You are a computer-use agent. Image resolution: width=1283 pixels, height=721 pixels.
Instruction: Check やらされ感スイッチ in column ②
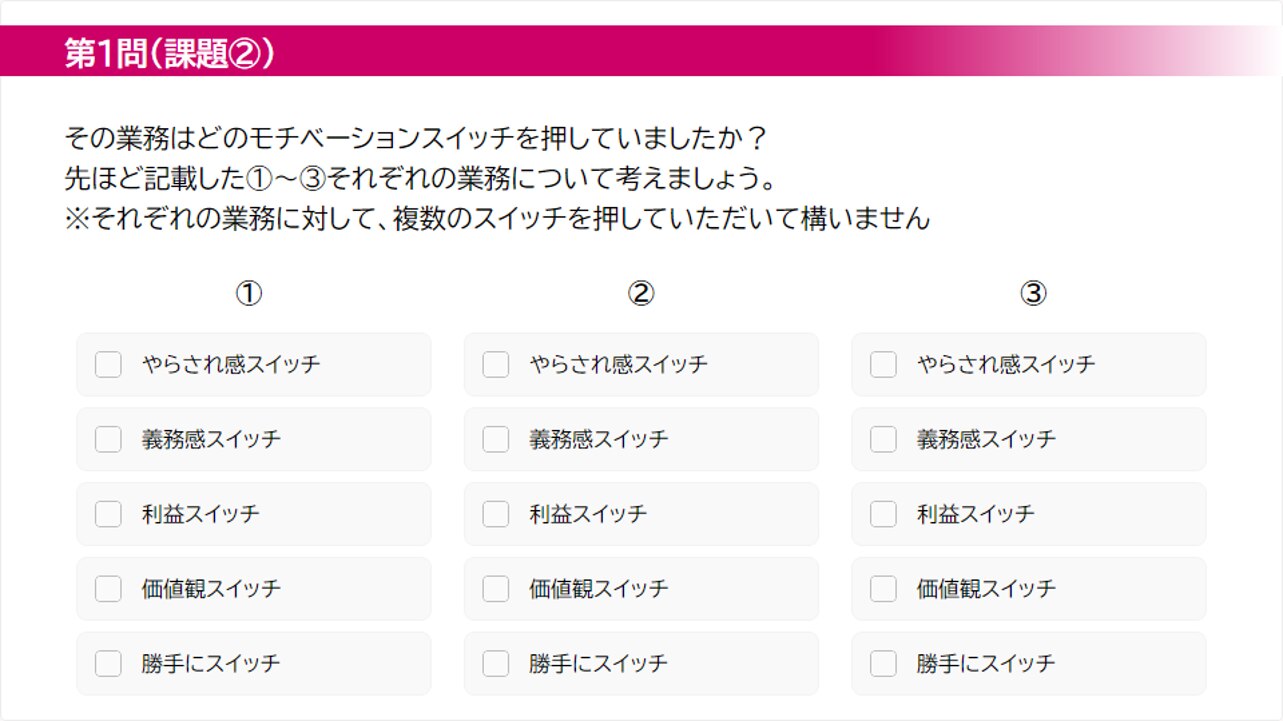pyautogui.click(x=496, y=364)
